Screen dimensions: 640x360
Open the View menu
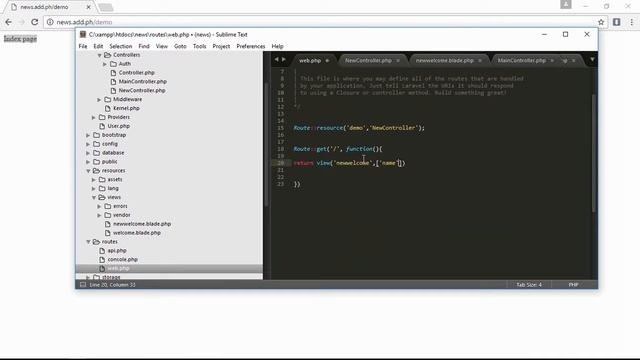162,46
